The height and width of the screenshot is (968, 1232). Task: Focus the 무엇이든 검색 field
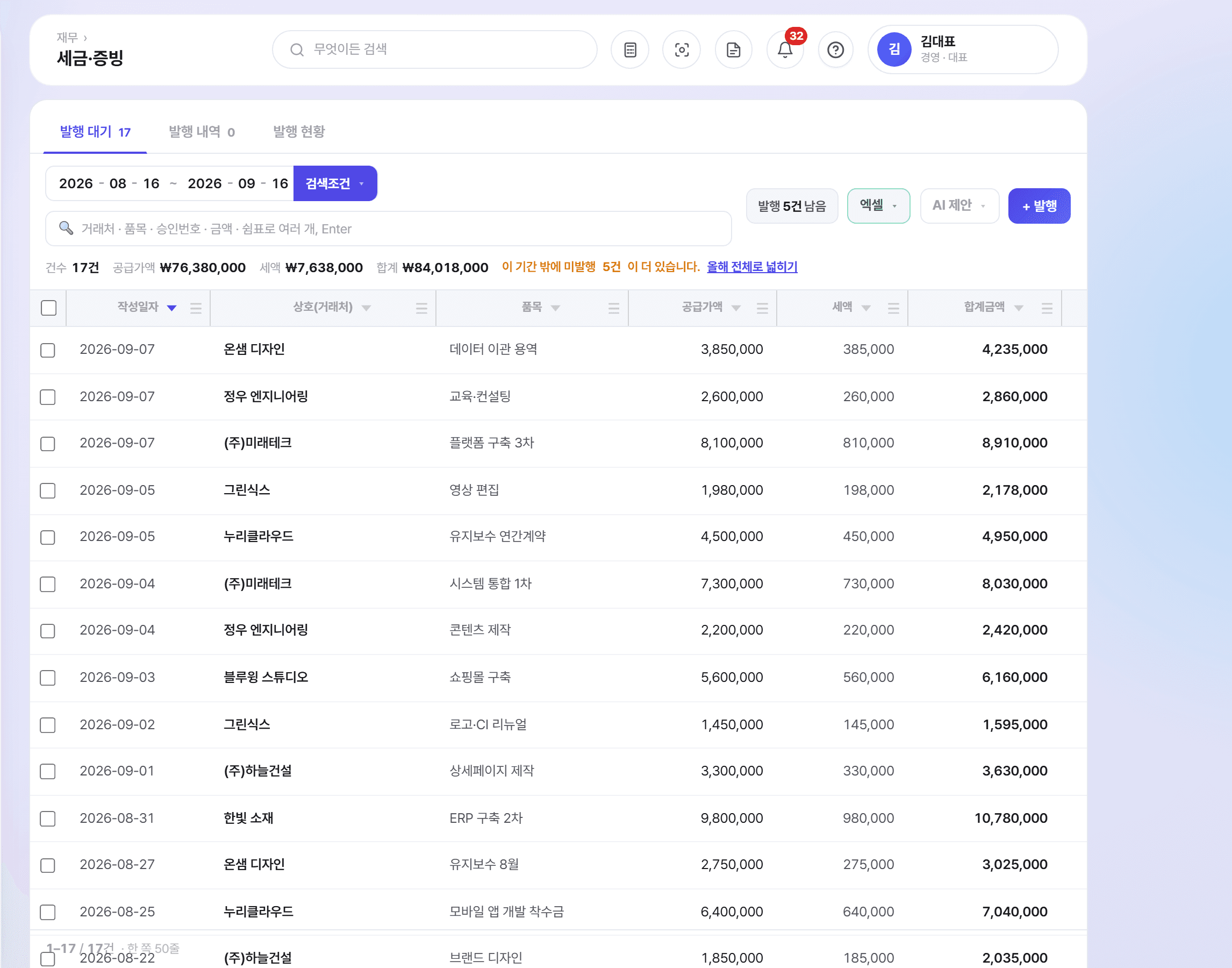point(434,50)
